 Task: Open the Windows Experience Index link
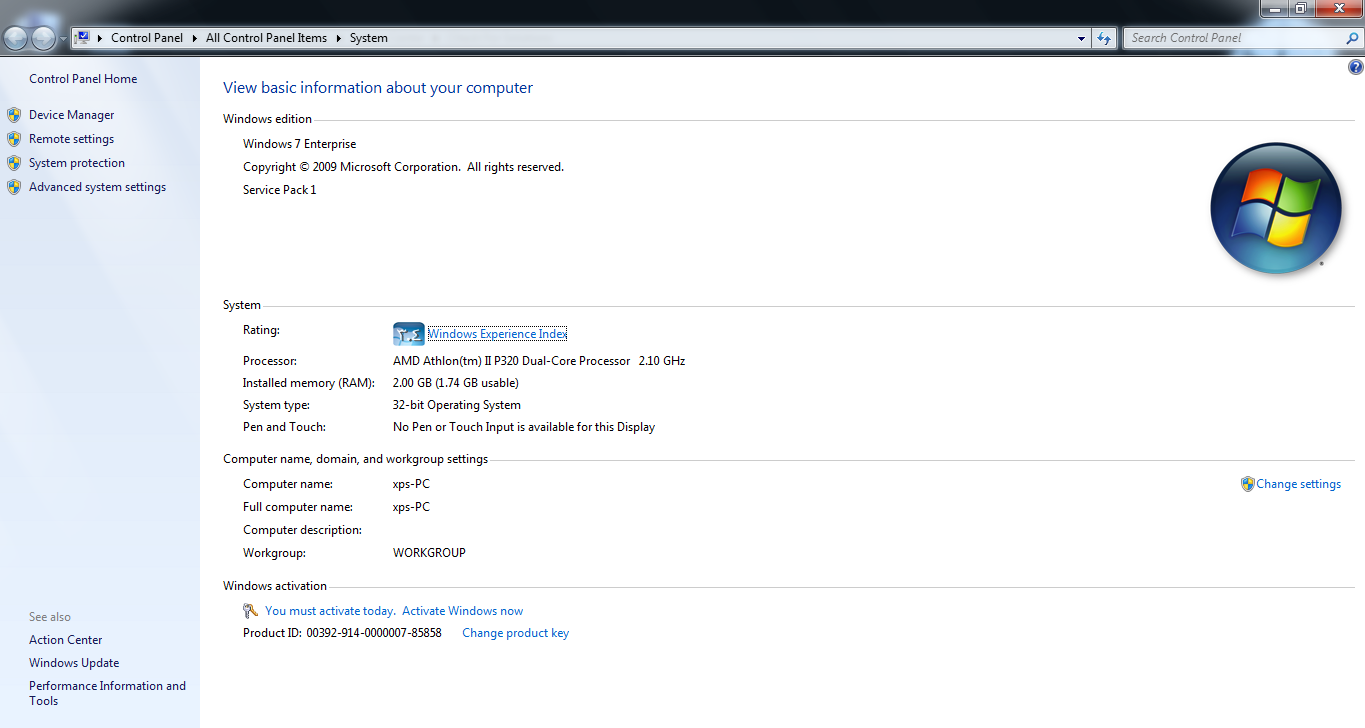[x=497, y=334]
